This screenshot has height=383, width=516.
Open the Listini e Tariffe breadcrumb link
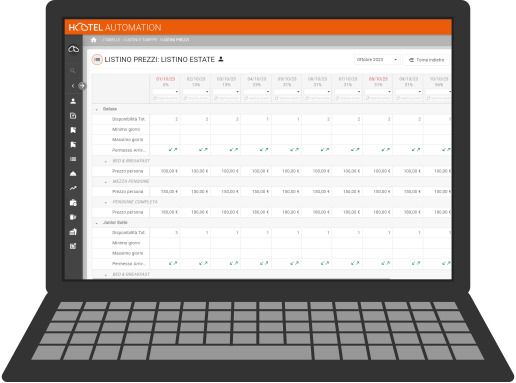pyautogui.click(x=140, y=40)
